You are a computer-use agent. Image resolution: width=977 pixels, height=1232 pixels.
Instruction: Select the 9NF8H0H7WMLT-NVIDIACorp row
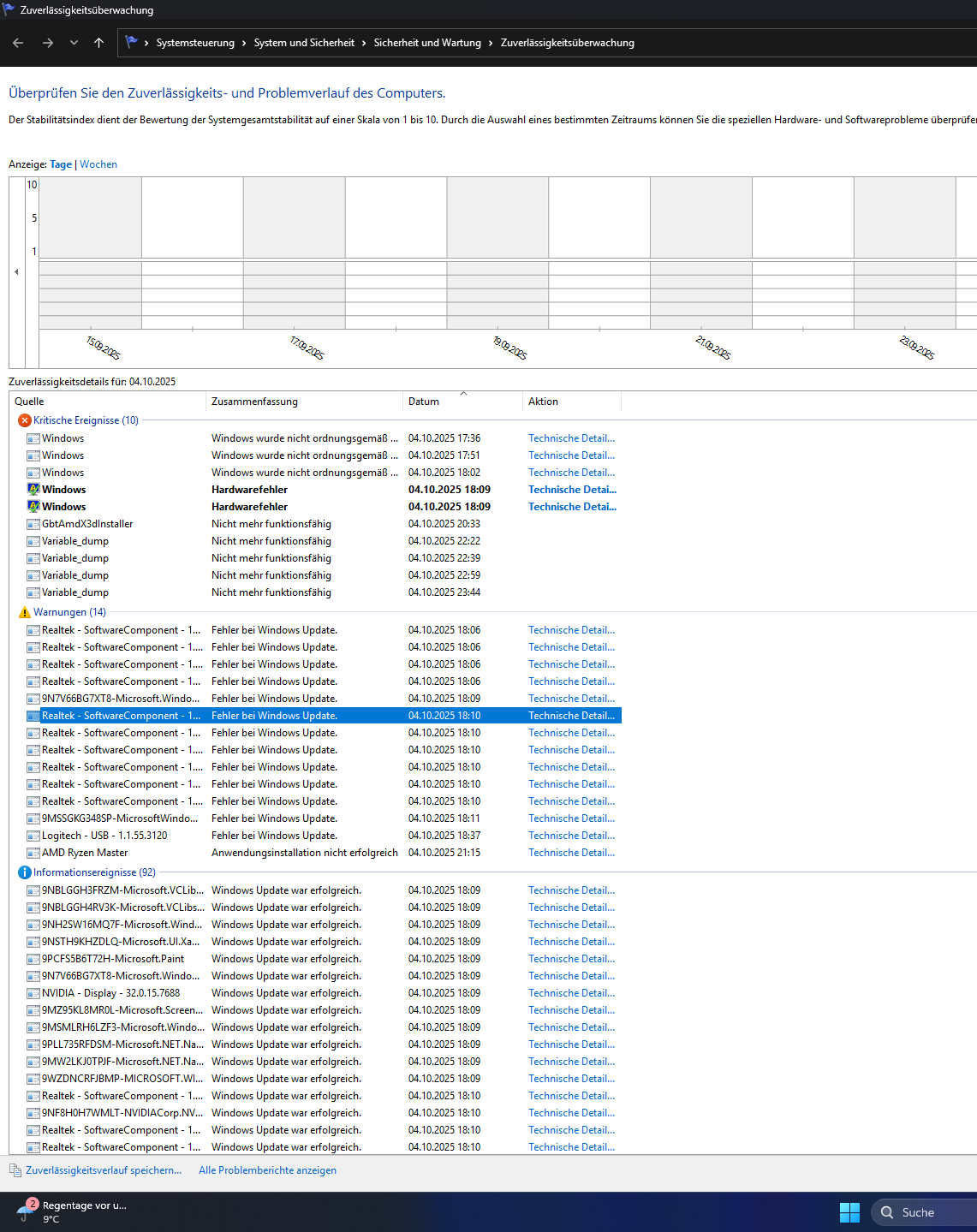[x=324, y=1113]
